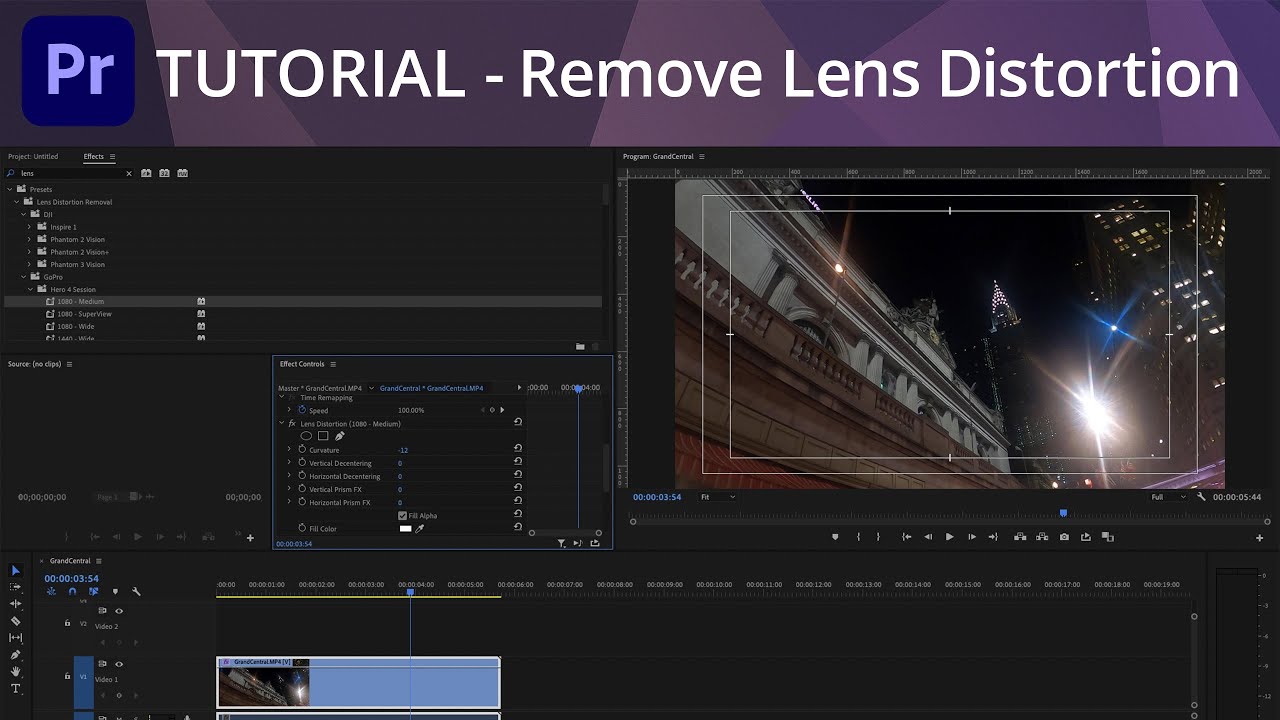Expand the Vertical Decentering property
1280x720 pixels.
tap(290, 463)
